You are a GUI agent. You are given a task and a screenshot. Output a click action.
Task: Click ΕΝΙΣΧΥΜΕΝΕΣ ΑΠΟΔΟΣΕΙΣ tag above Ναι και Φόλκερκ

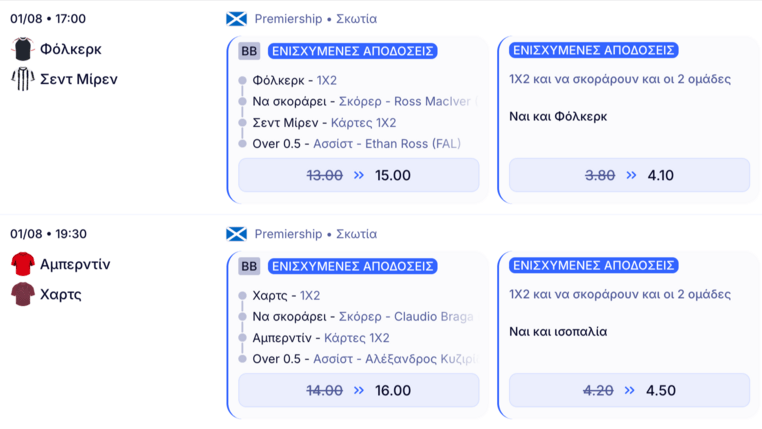click(594, 50)
